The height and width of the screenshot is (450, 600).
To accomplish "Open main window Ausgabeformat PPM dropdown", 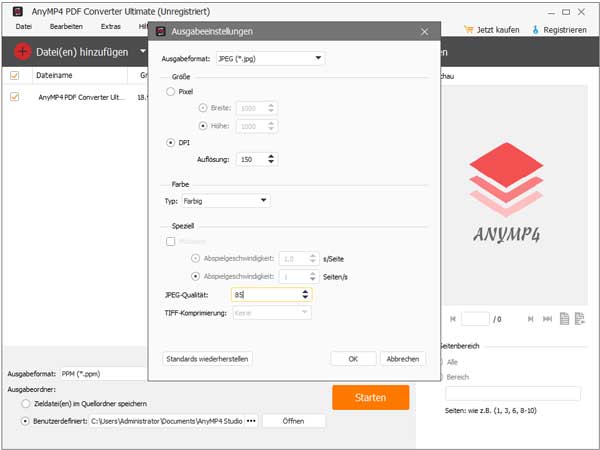I will (x=103, y=374).
